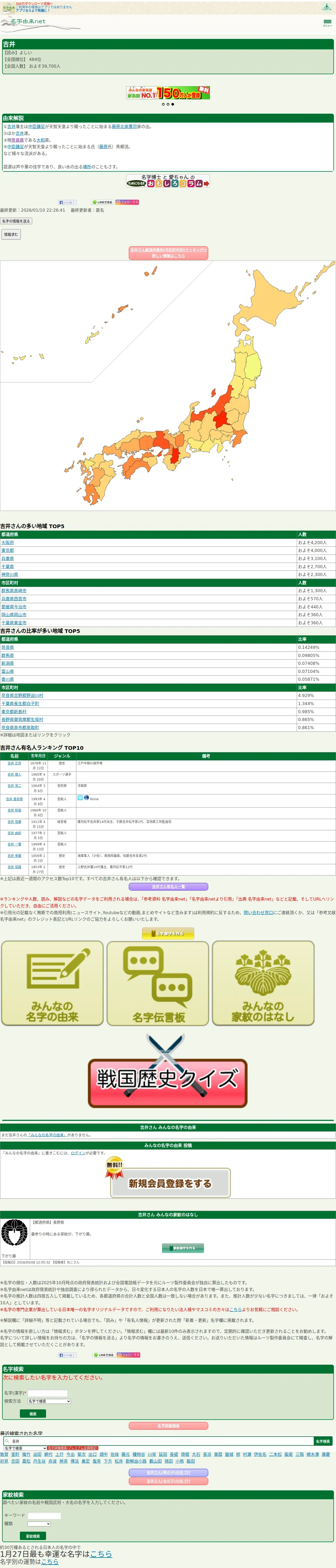Open the 種類 dropdown in 家紋検索

click(39, 1524)
